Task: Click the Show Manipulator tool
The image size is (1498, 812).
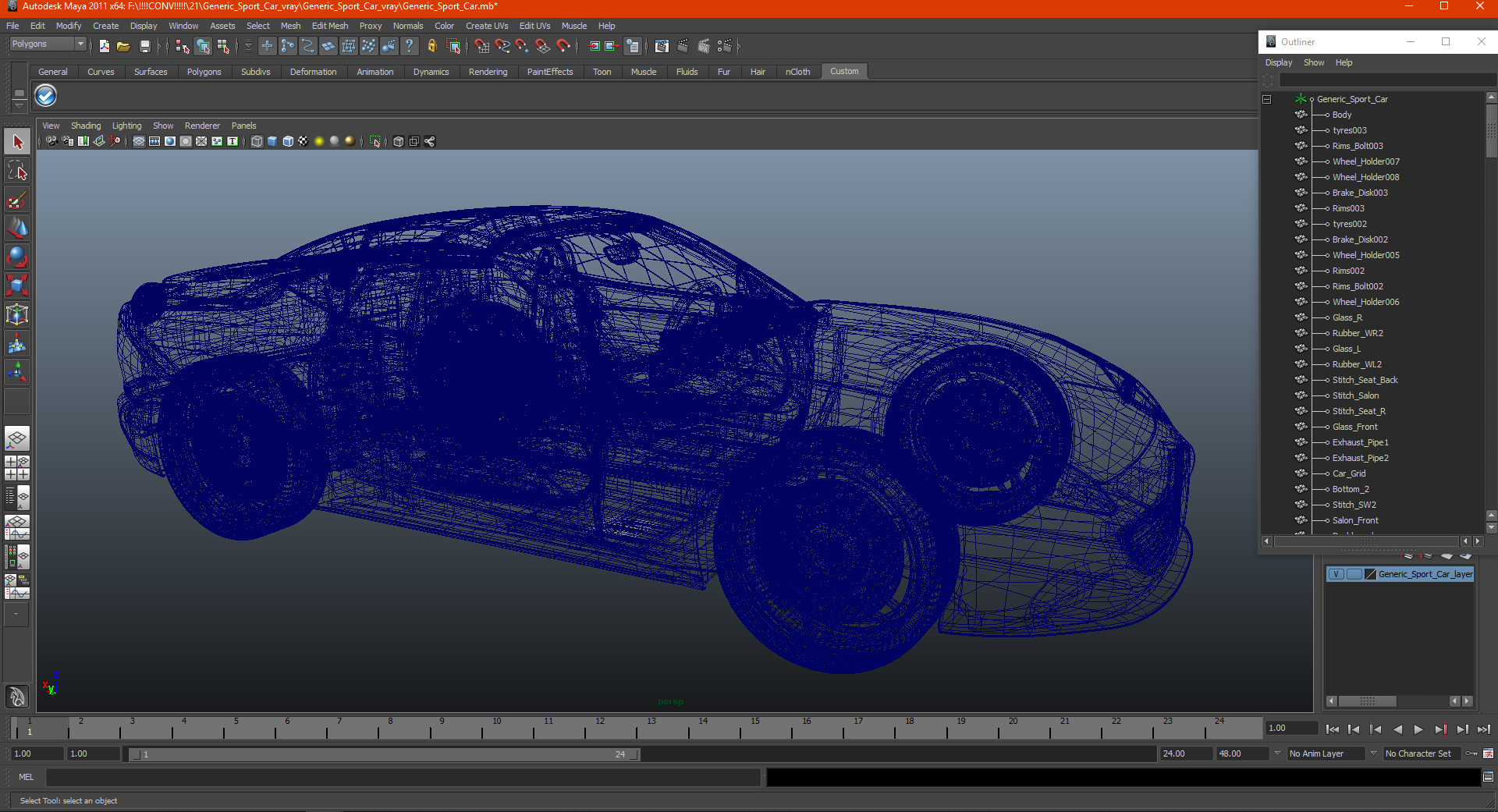Action: [17, 372]
